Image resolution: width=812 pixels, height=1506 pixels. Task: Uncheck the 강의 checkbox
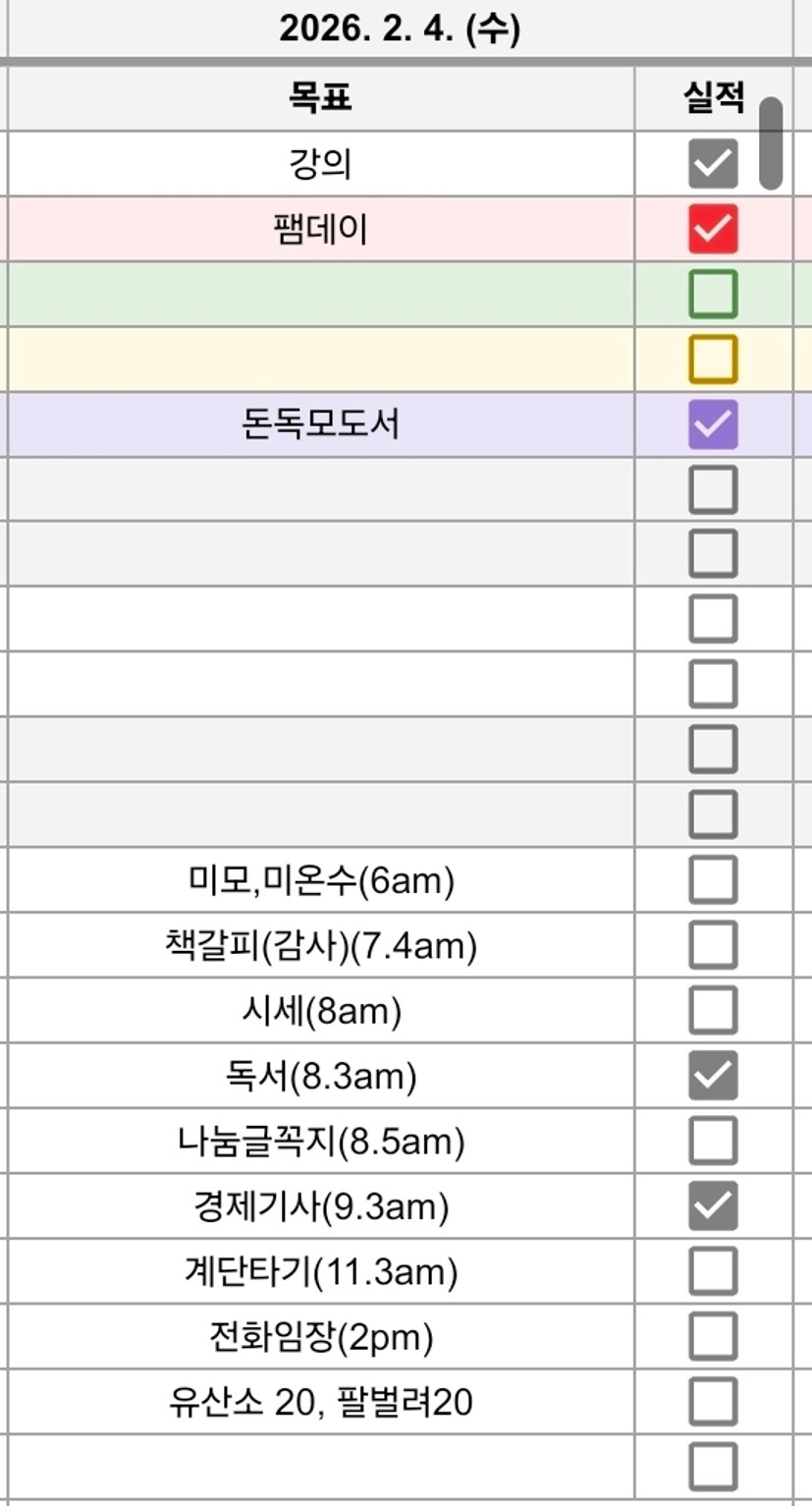(712, 163)
